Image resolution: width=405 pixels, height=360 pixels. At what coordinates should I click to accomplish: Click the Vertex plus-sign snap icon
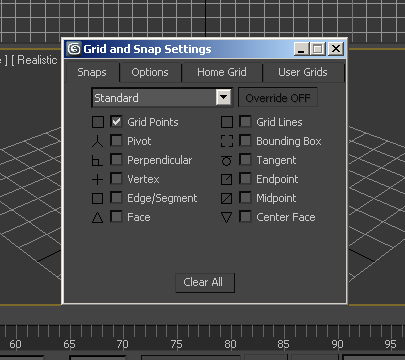click(97, 180)
